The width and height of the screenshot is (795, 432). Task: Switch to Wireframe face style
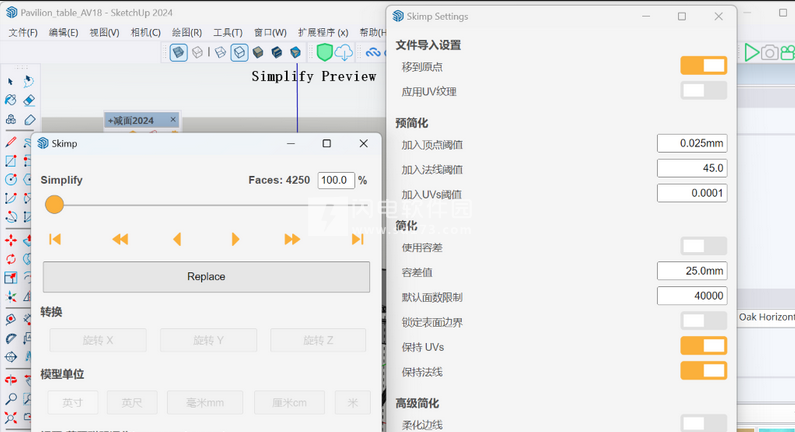pyautogui.click(x=220, y=52)
